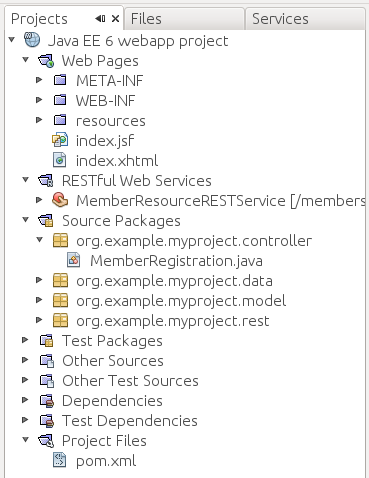This screenshot has height=478, width=369.
Task: Collapse the org.example.myproject.controller package
Action: [x=39, y=240]
